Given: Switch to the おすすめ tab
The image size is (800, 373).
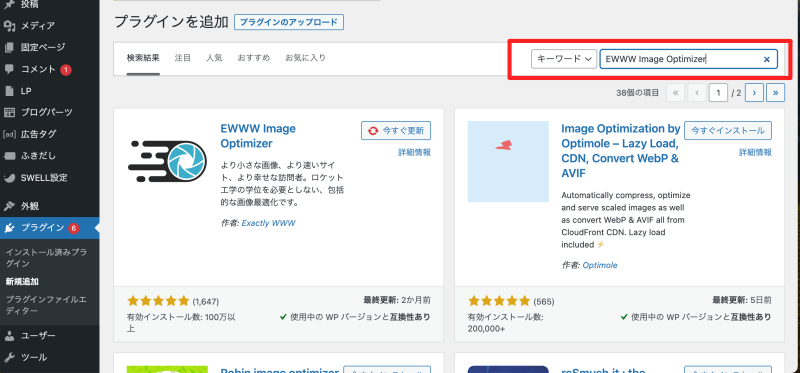Looking at the screenshot, I should [254, 58].
